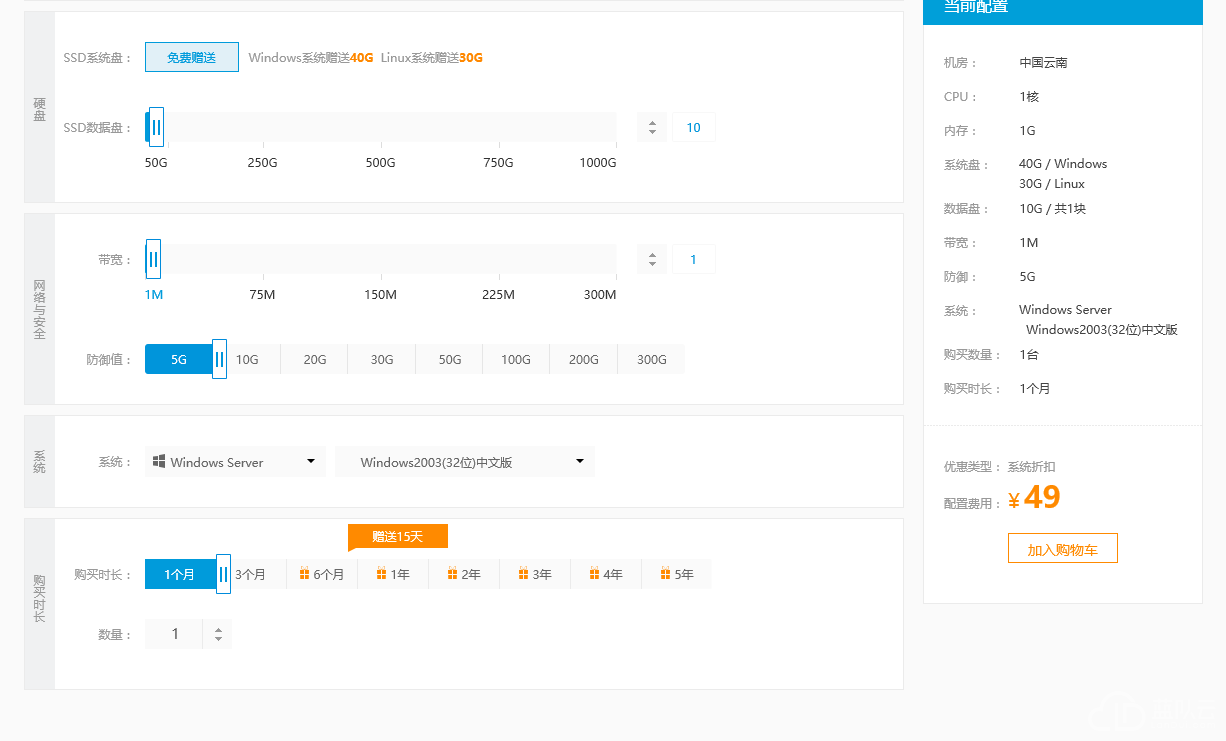The width and height of the screenshot is (1226, 741).
Task: Select the 3个月 purchase duration
Action: click(251, 574)
